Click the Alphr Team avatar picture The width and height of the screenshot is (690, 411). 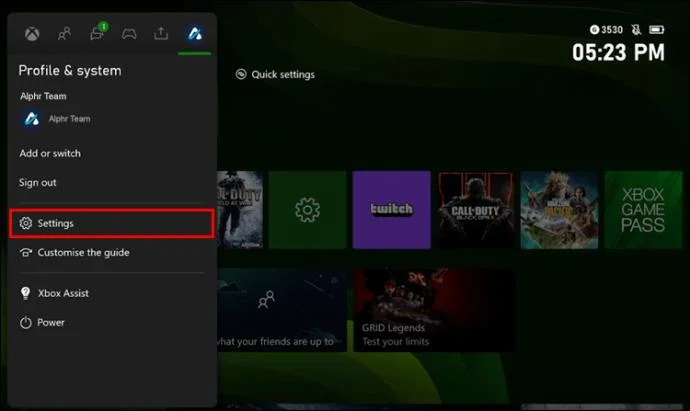[x=31, y=119]
